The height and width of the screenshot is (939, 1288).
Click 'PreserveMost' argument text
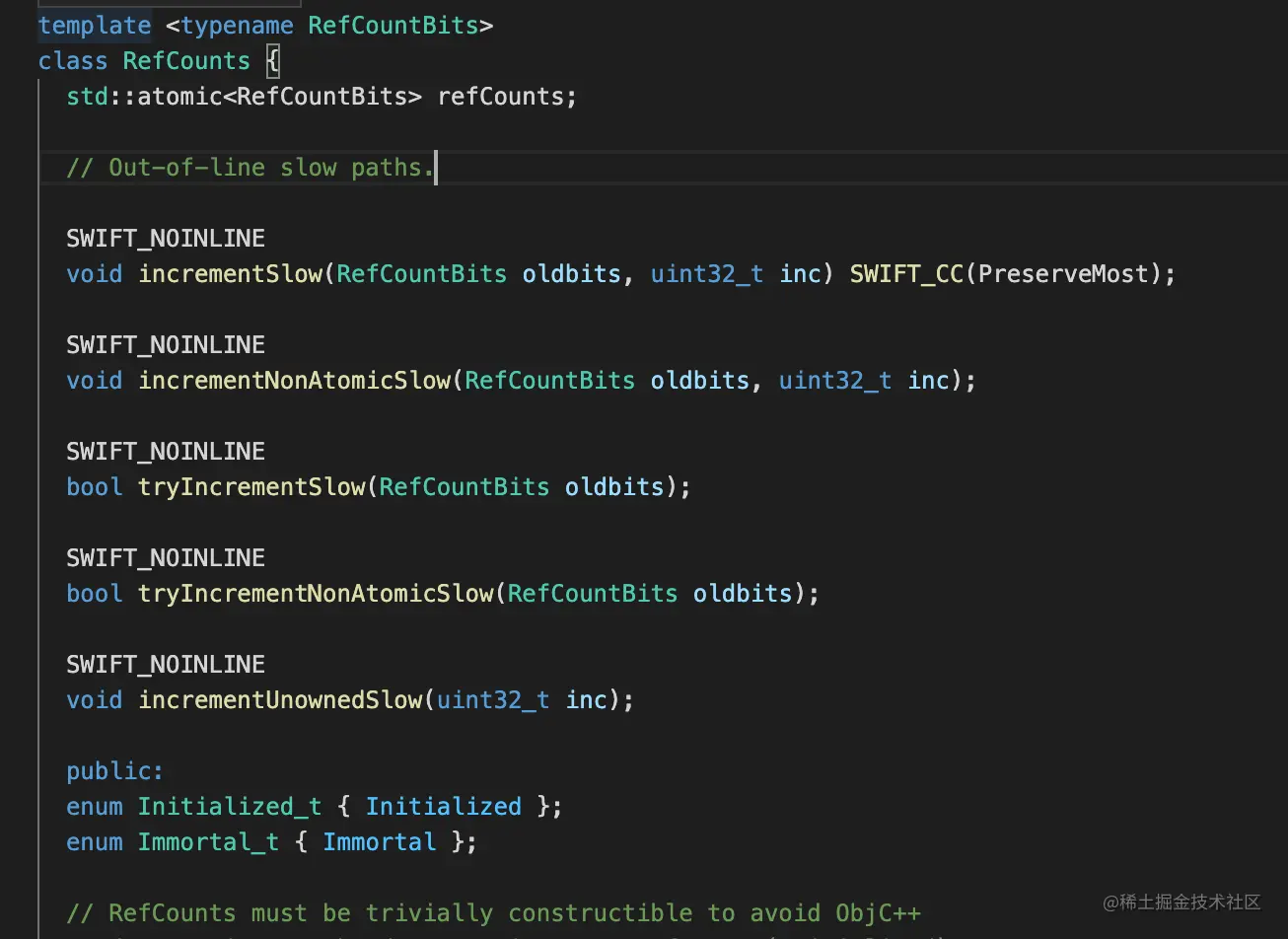1063,274
